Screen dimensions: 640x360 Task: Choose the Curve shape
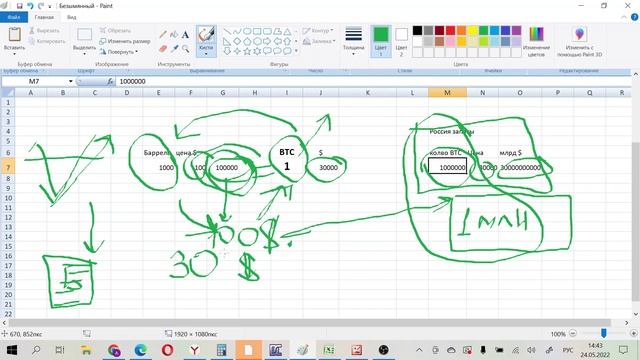point(237,31)
